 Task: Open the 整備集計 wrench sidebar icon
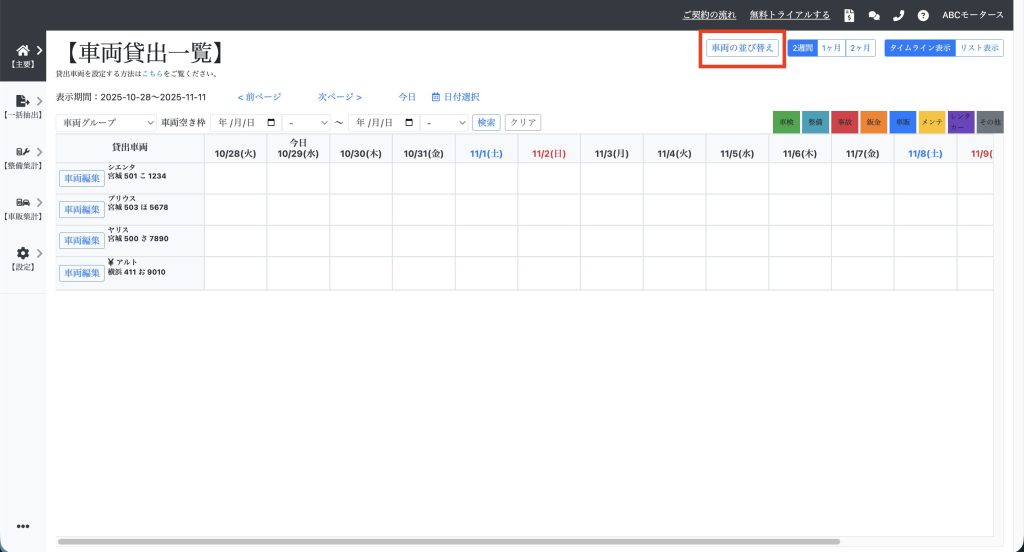[23, 152]
